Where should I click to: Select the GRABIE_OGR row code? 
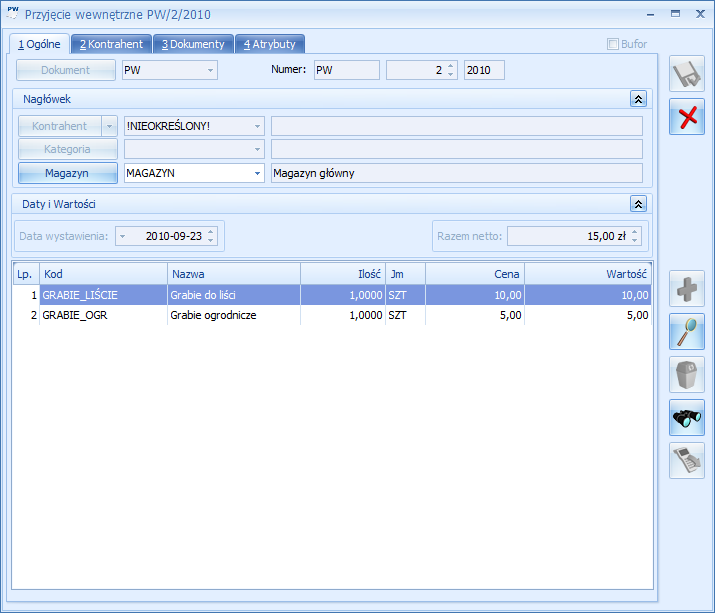tap(104, 315)
